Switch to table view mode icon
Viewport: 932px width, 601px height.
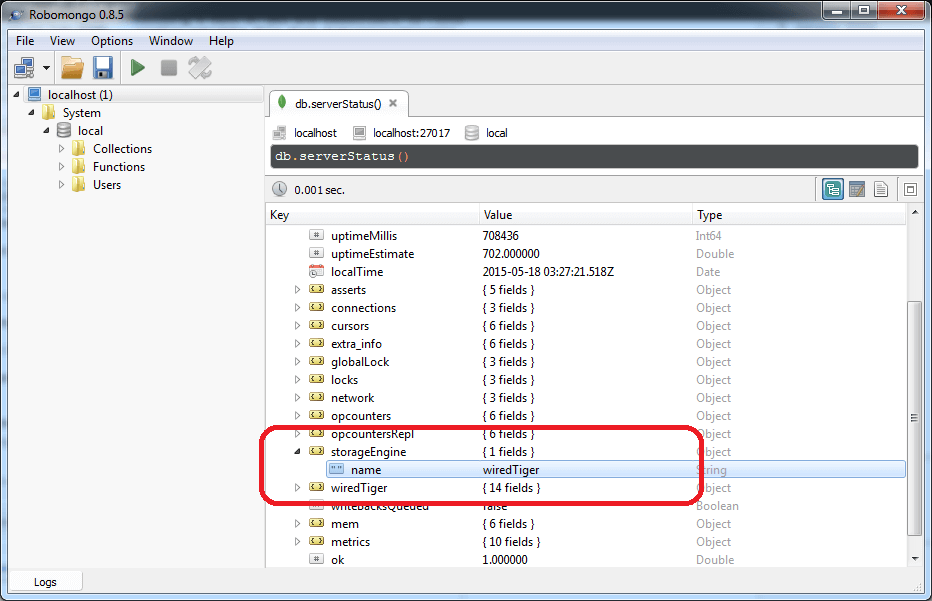[x=857, y=190]
